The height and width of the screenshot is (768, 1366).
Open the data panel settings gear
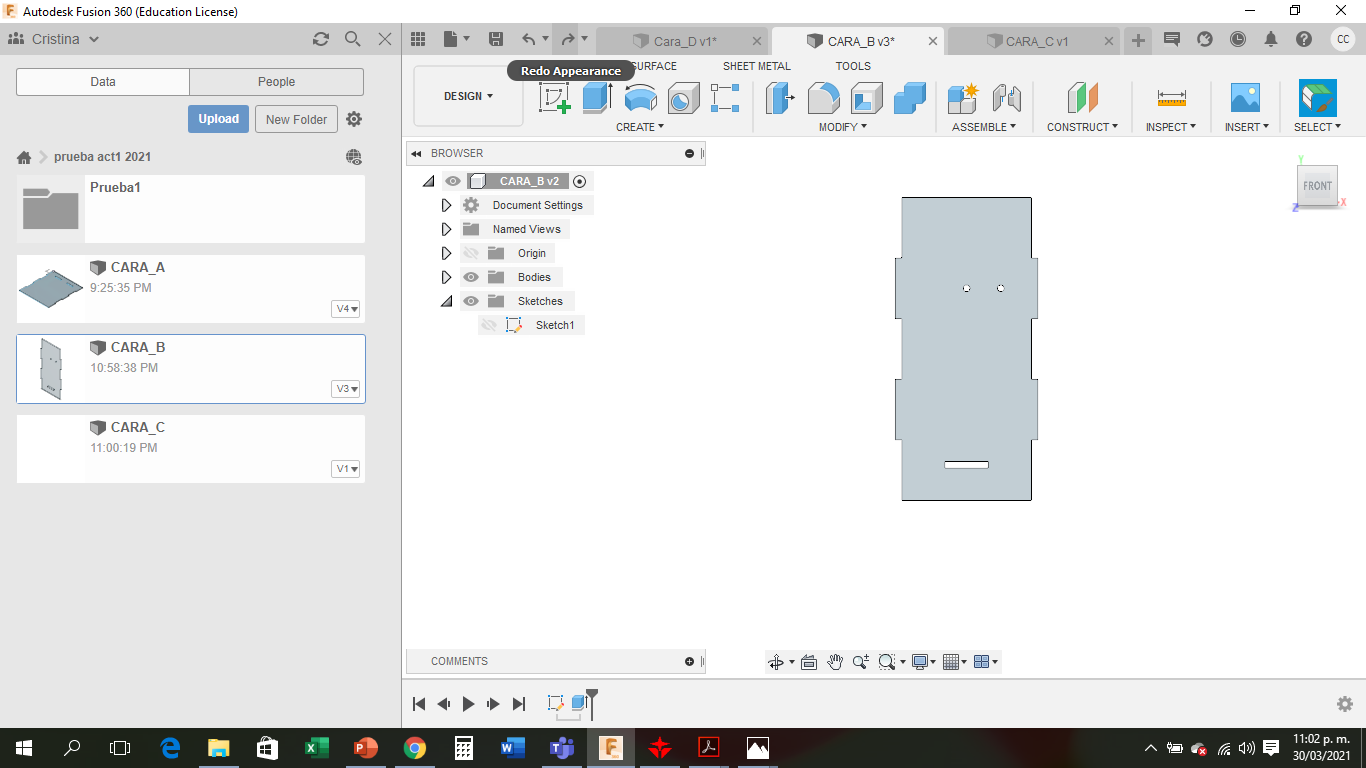click(354, 119)
